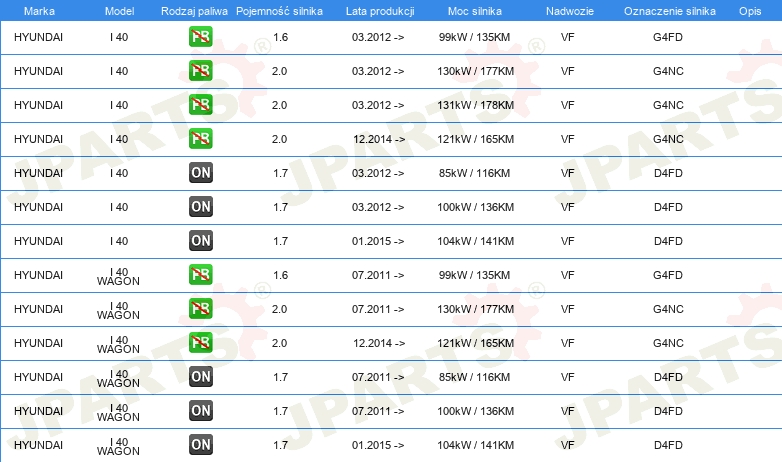This screenshot has width=782, height=462.
Task: Click PB fuel icon in I 40 WAGON 121kW / 165KM row
Action: [200, 343]
